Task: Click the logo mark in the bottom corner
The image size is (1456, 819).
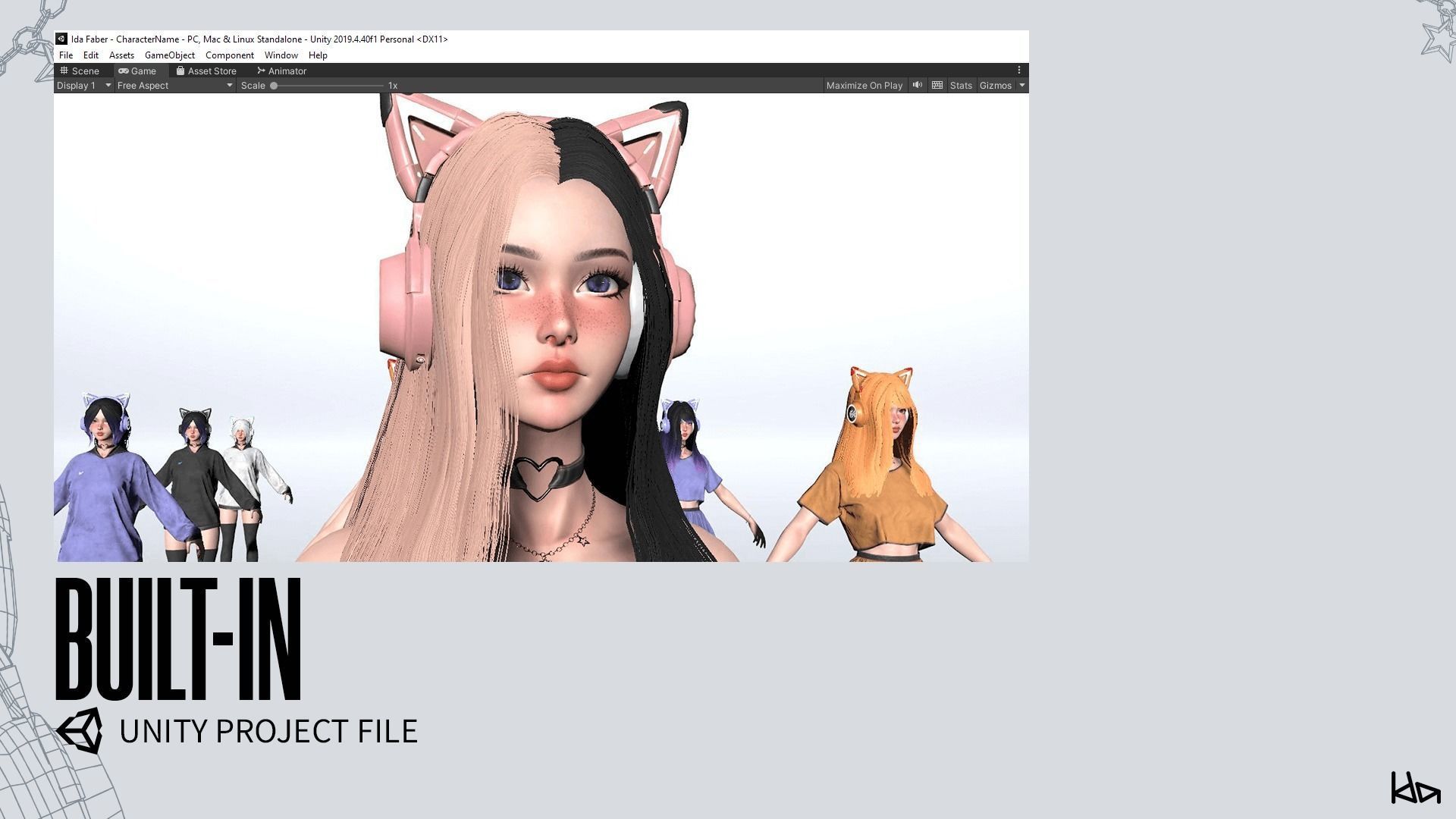Action: coord(1415,788)
